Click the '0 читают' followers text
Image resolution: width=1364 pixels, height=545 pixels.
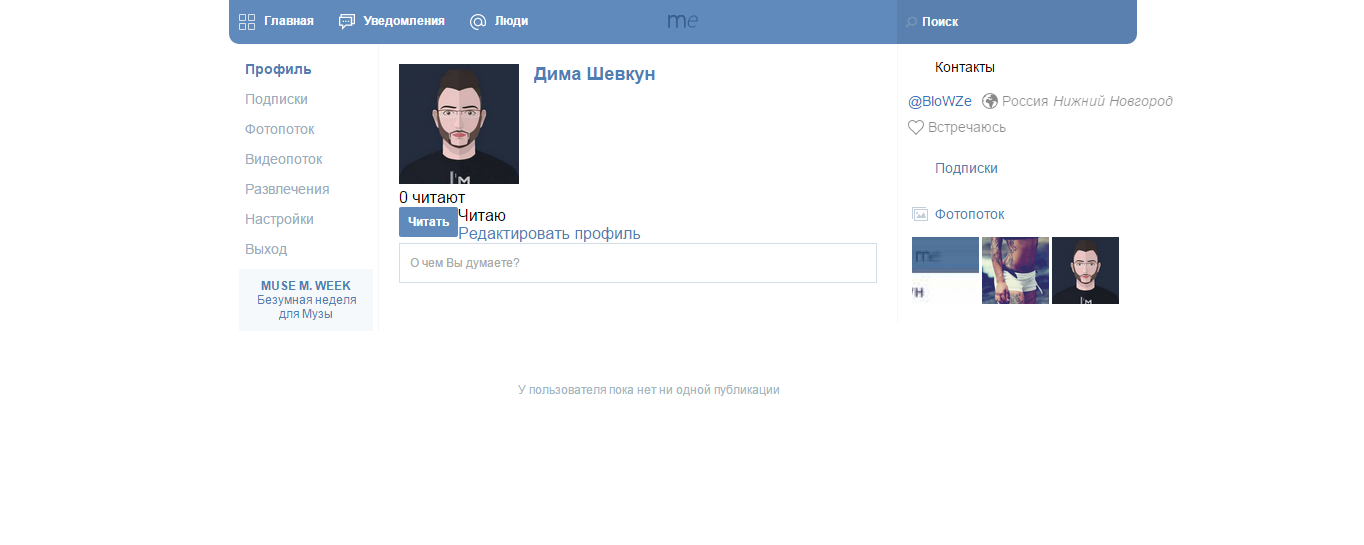point(432,198)
